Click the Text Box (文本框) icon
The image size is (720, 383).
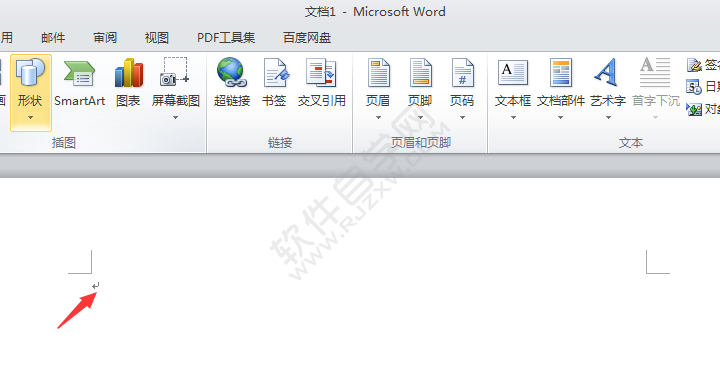click(x=513, y=73)
